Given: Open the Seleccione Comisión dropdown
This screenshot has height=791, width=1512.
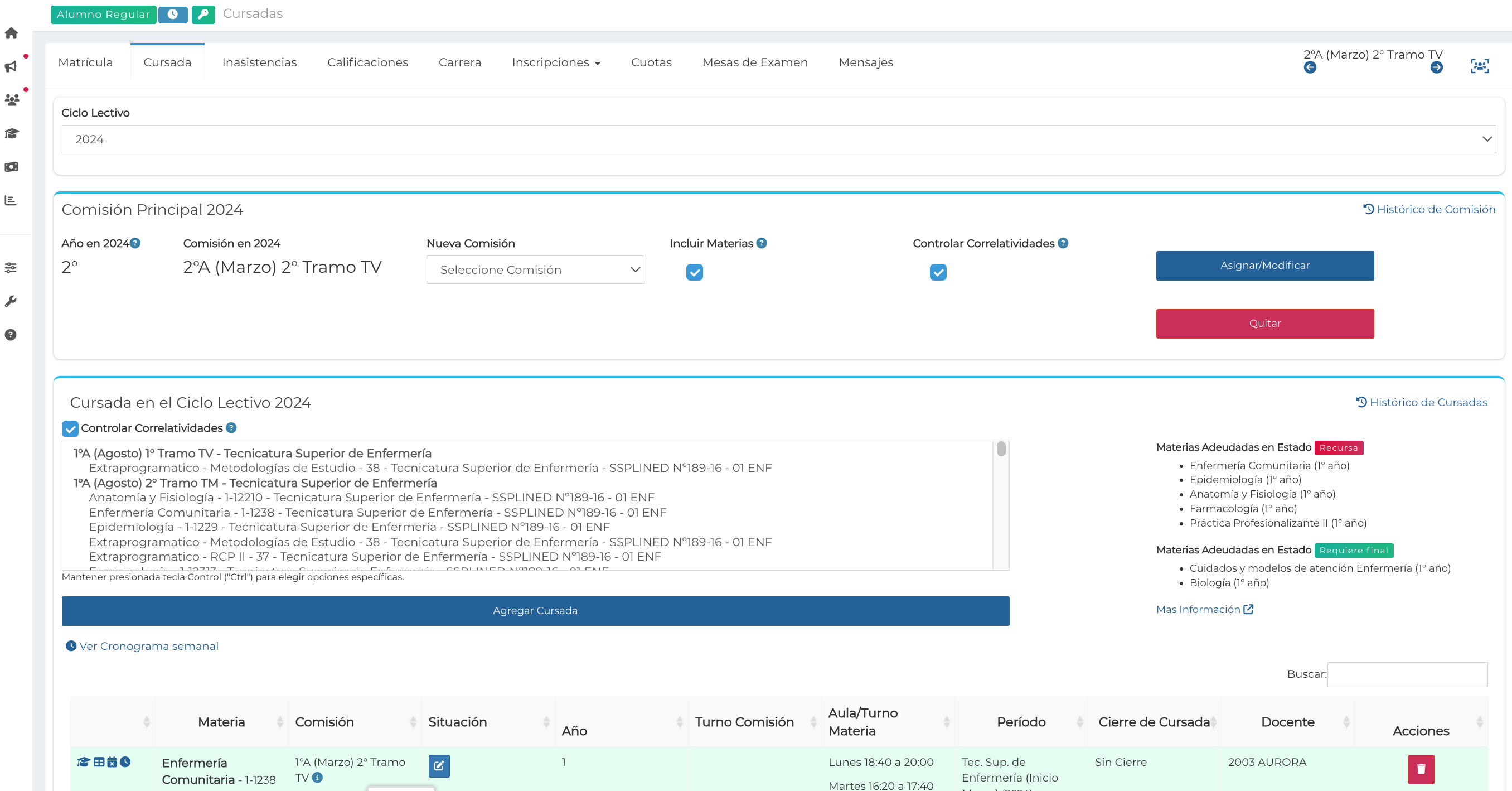Looking at the screenshot, I should (535, 269).
